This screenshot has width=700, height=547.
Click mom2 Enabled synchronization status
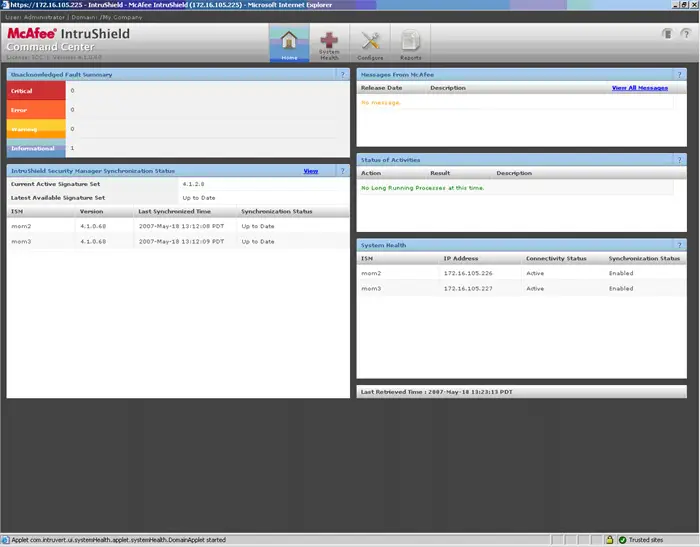coord(621,273)
